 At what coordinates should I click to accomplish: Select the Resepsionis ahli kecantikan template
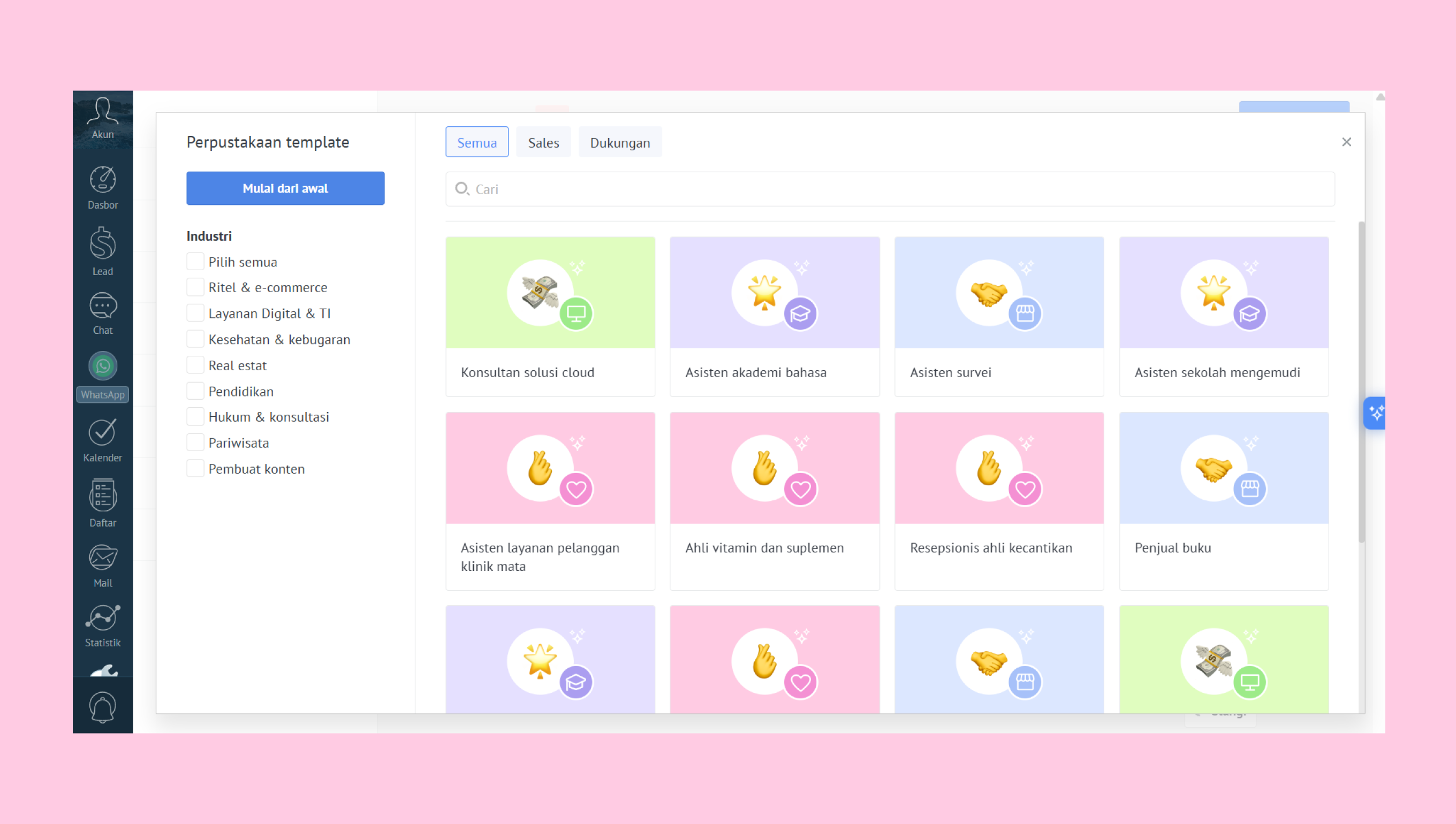click(999, 501)
